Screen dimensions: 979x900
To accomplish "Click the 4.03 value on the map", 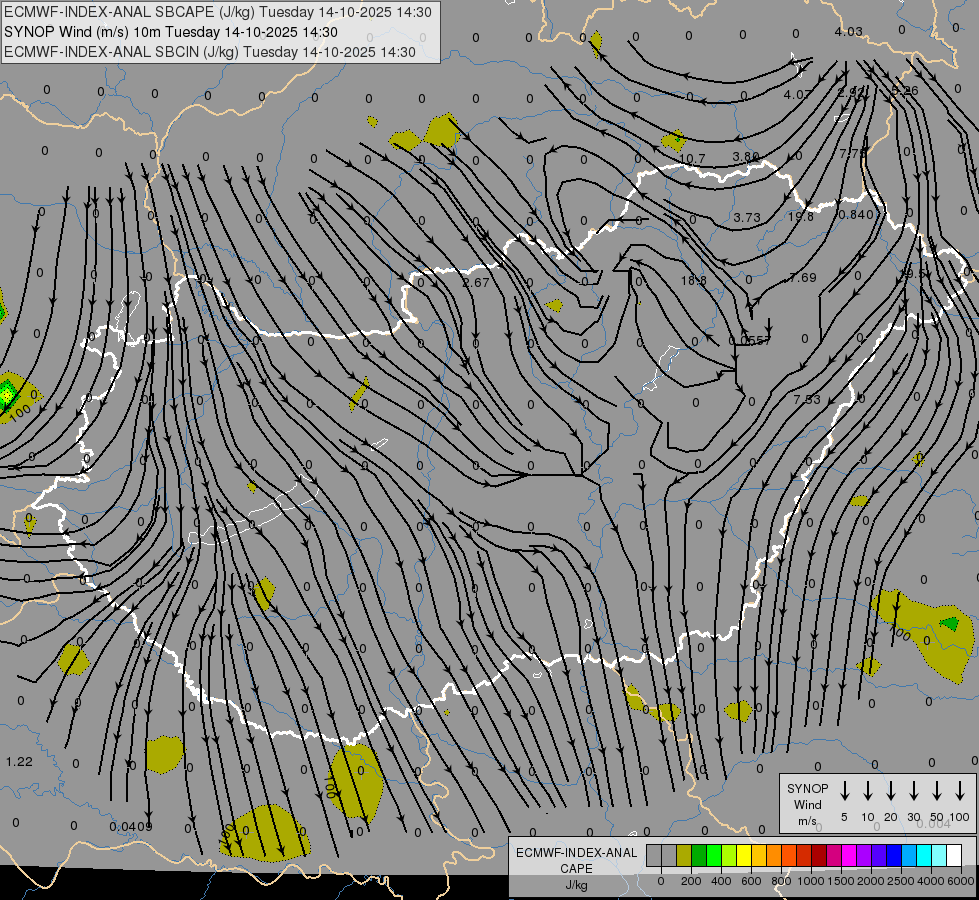I will pyautogui.click(x=849, y=31).
